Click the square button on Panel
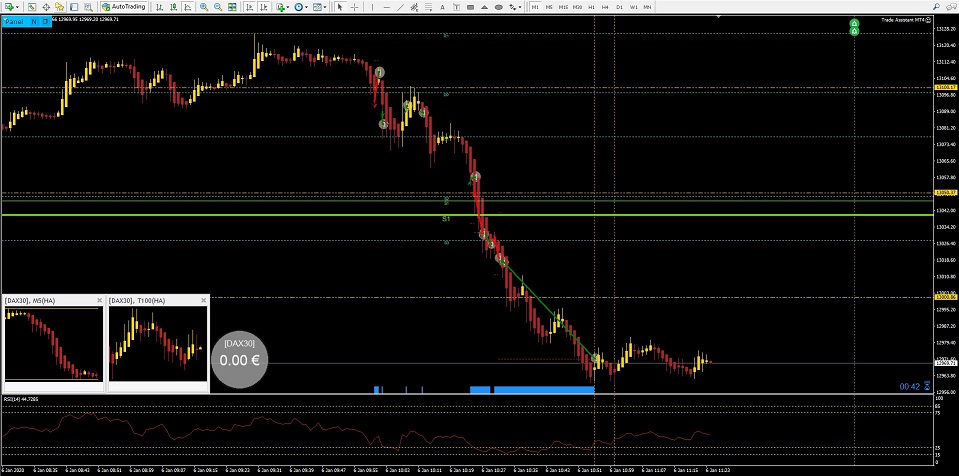Screen dimensions: 959x476 (x=45, y=21)
